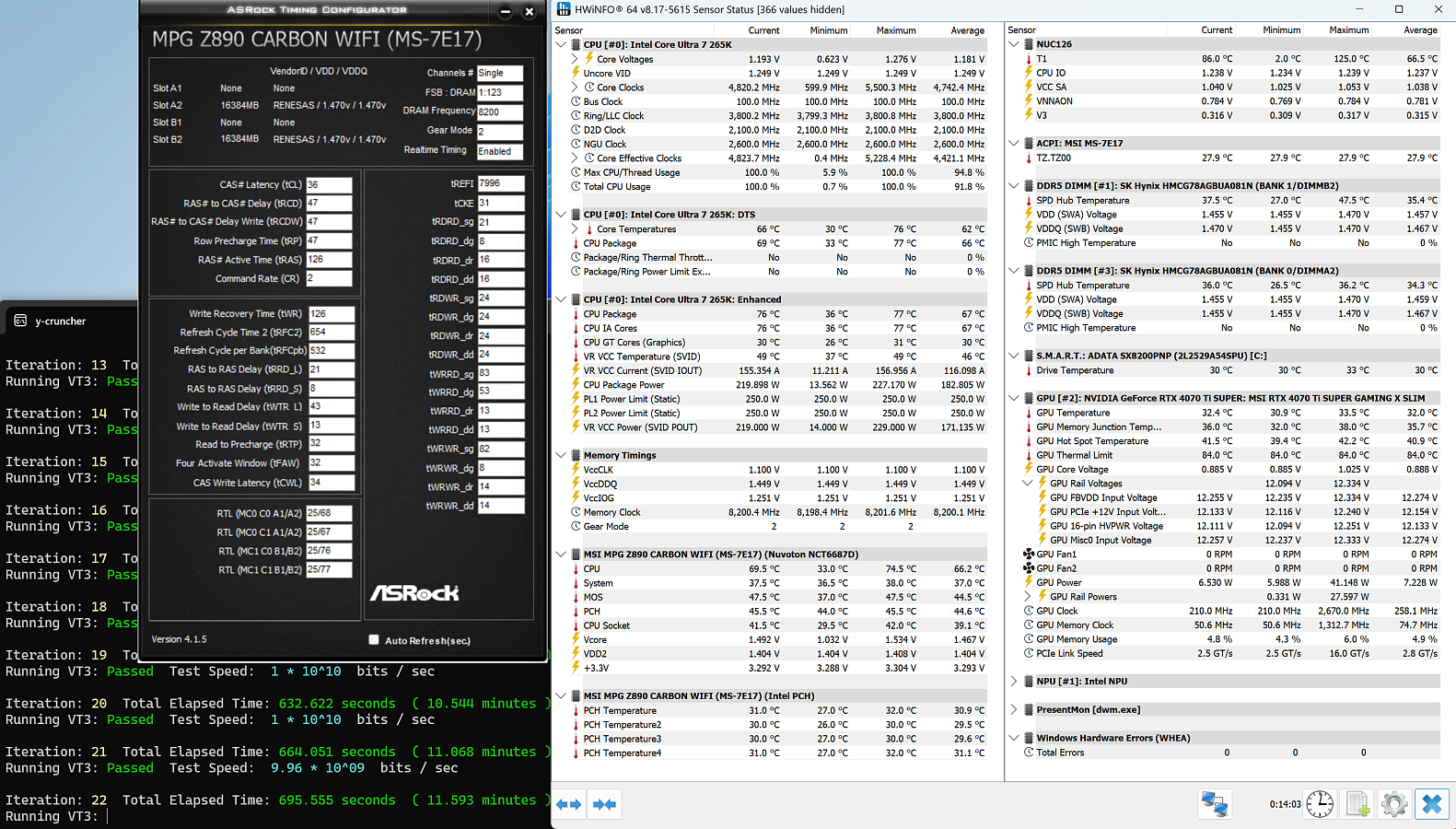Click icon beside PCIe Link Speed
Screen dimensions: 1456x829
[x=1029, y=653]
